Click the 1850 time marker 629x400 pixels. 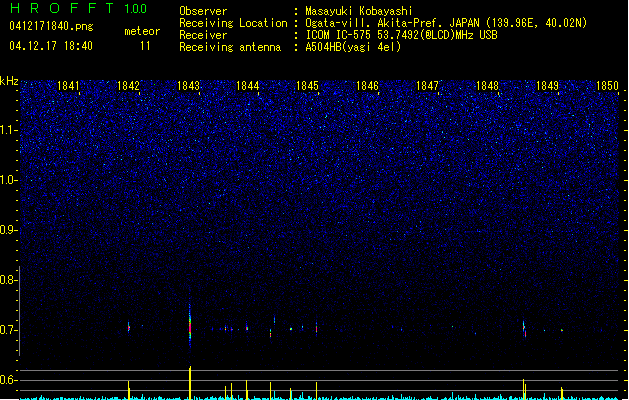pyautogui.click(x=607, y=85)
